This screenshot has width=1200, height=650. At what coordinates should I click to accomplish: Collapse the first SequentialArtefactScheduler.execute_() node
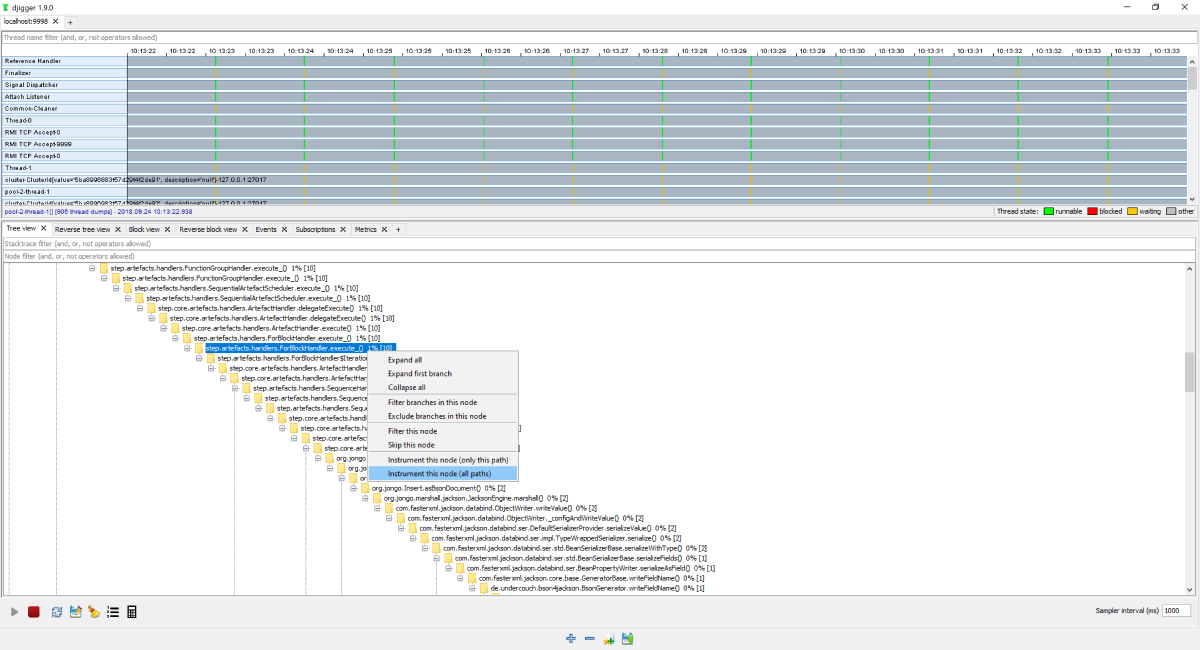click(116, 288)
